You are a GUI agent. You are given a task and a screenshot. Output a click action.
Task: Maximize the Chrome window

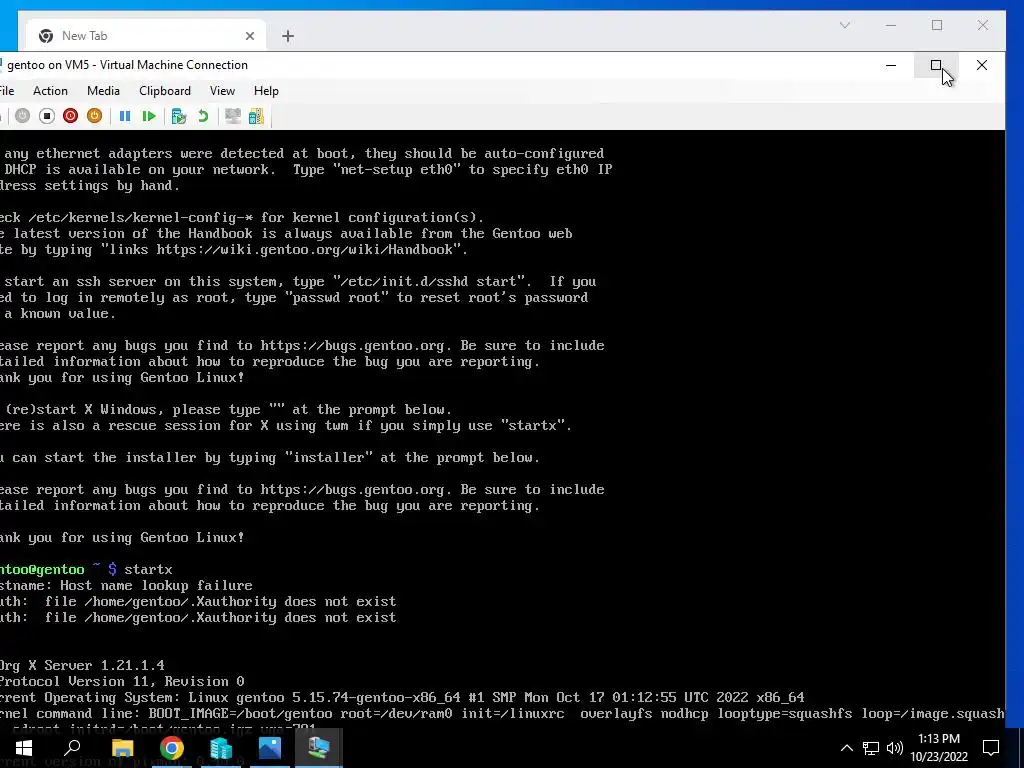[937, 25]
